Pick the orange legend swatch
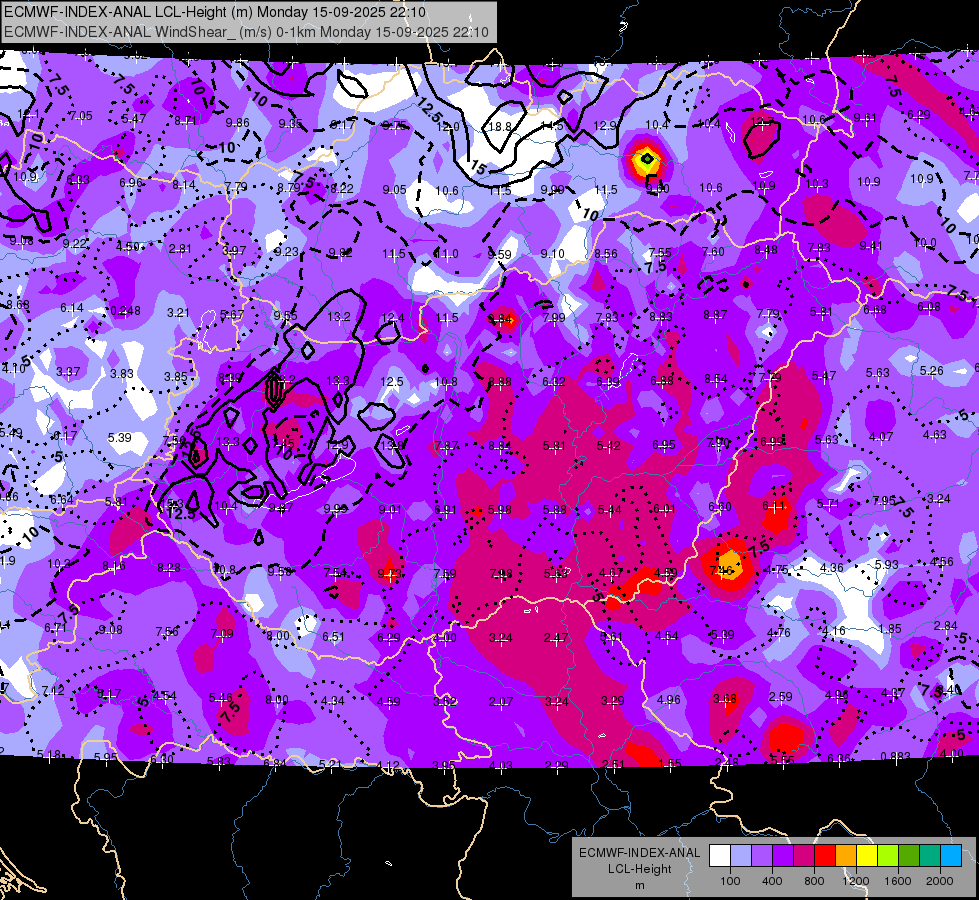 point(845,856)
